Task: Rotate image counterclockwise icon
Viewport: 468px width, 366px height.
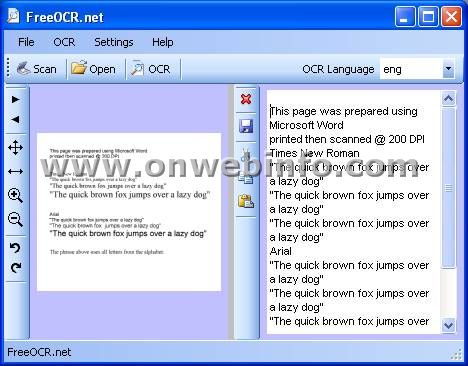Action: pos(15,247)
